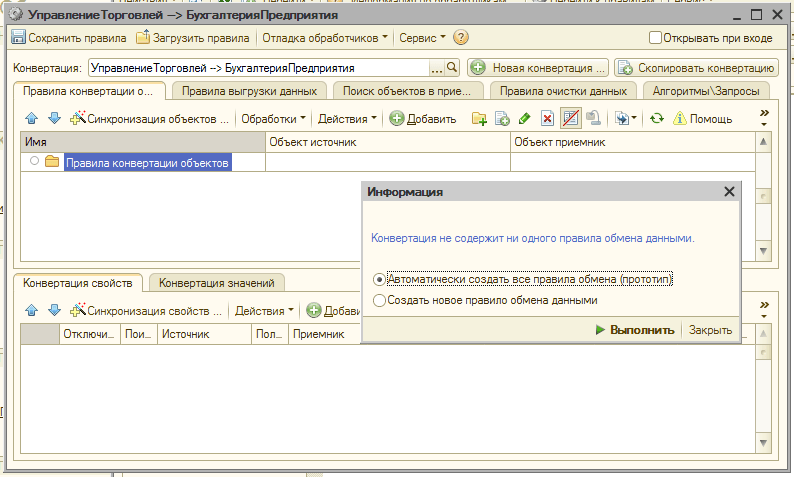Click copy rule document-plus icon
Image resolution: width=794 pixels, height=477 pixels.
[502, 118]
